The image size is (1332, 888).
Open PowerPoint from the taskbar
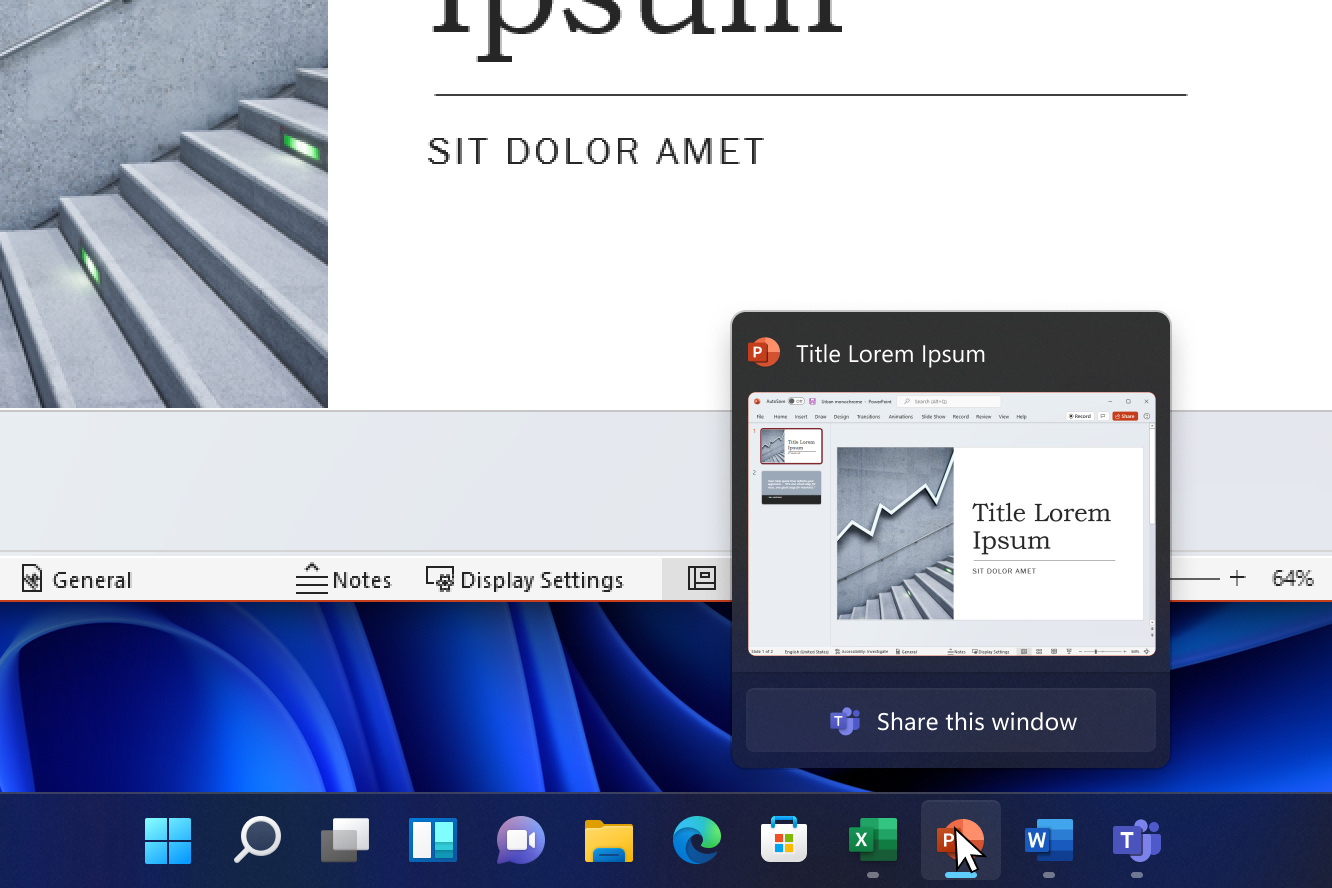click(x=960, y=840)
